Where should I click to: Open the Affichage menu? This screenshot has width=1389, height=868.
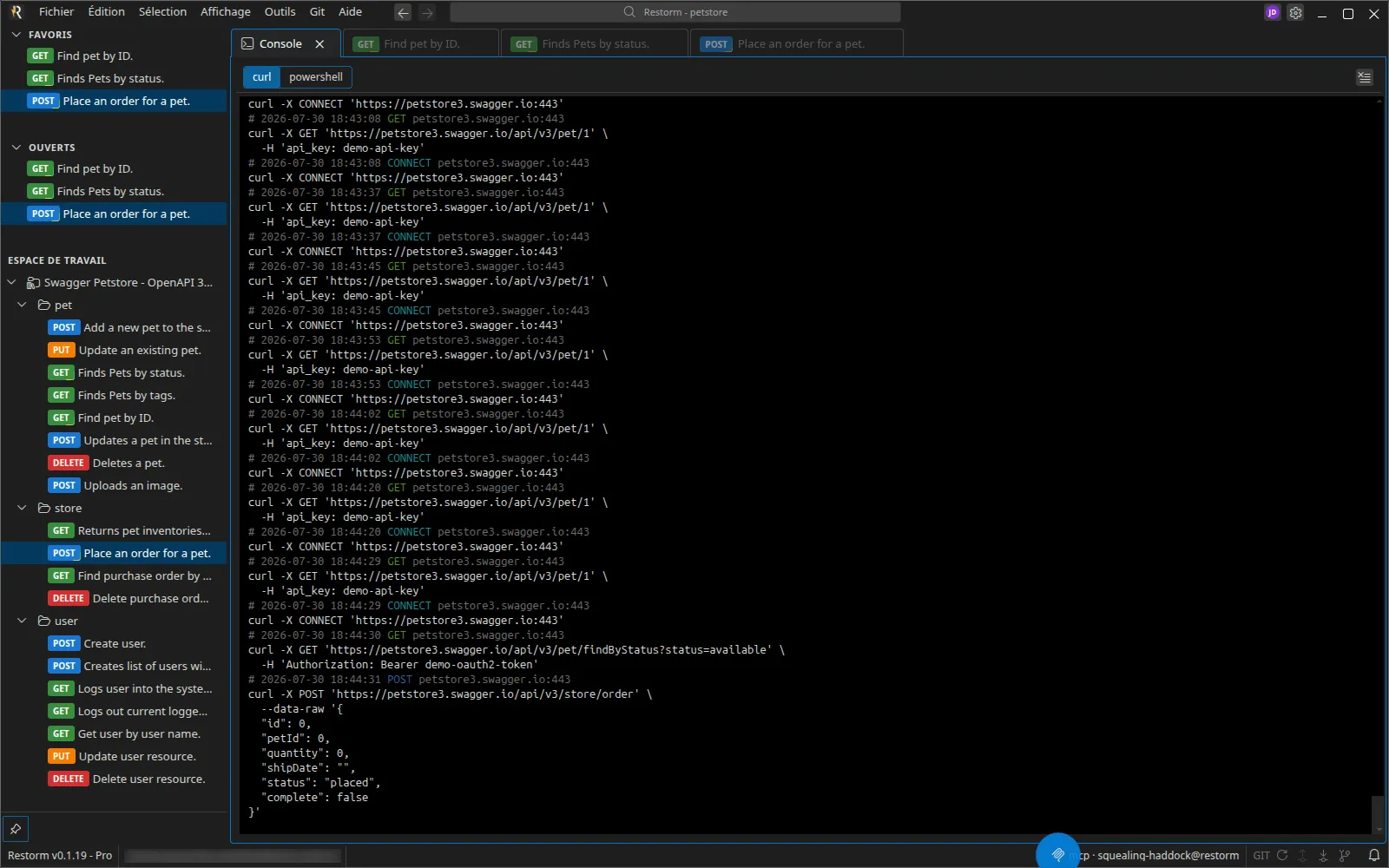225,12
